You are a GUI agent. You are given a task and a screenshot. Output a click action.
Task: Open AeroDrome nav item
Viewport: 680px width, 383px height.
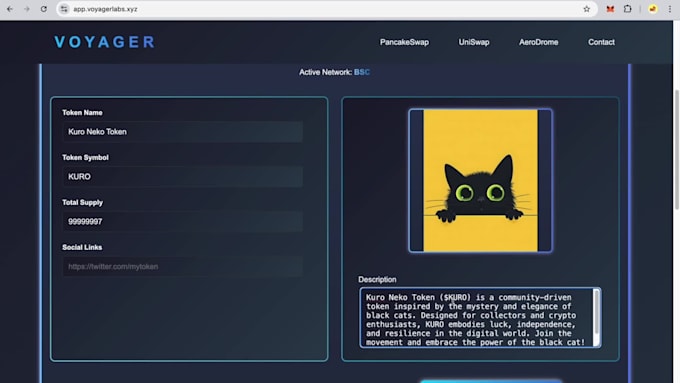point(539,42)
